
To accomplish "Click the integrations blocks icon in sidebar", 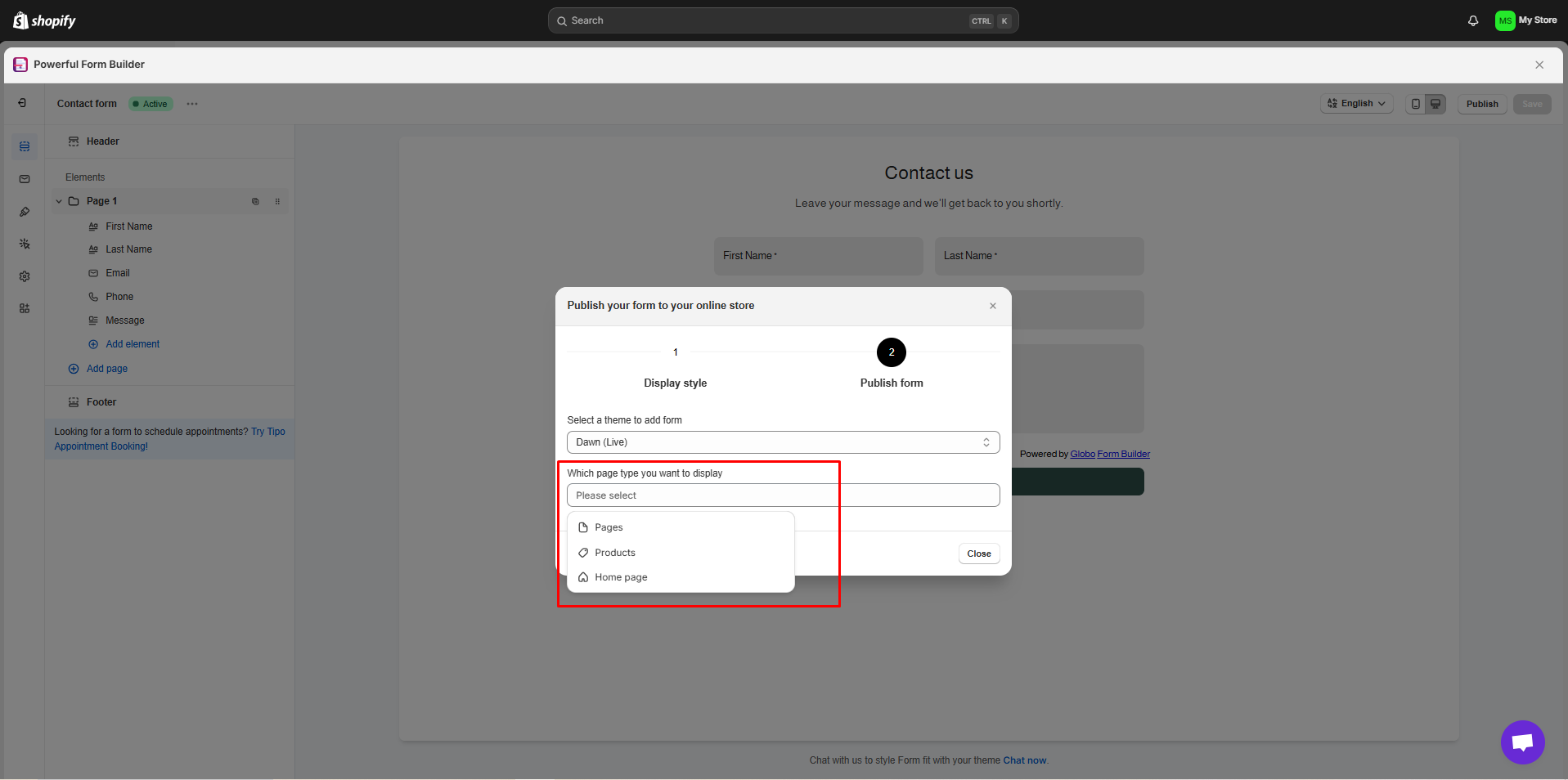I will 24,308.
